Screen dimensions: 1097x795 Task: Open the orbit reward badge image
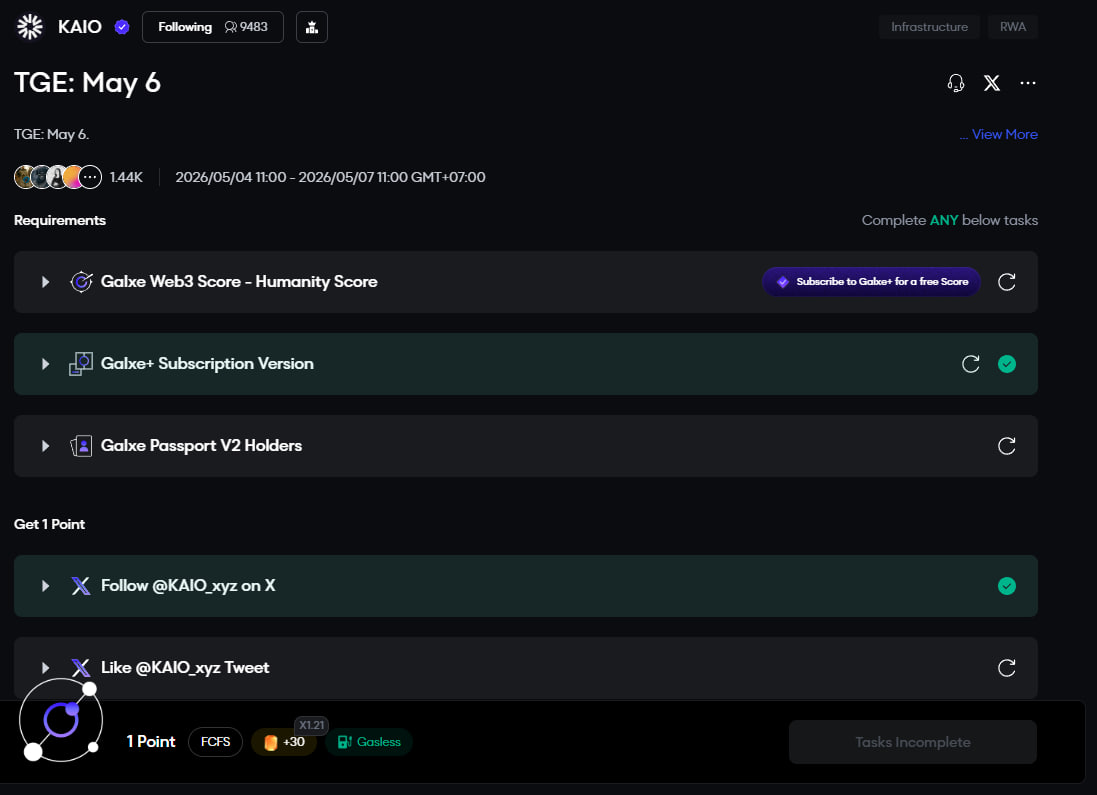61,719
